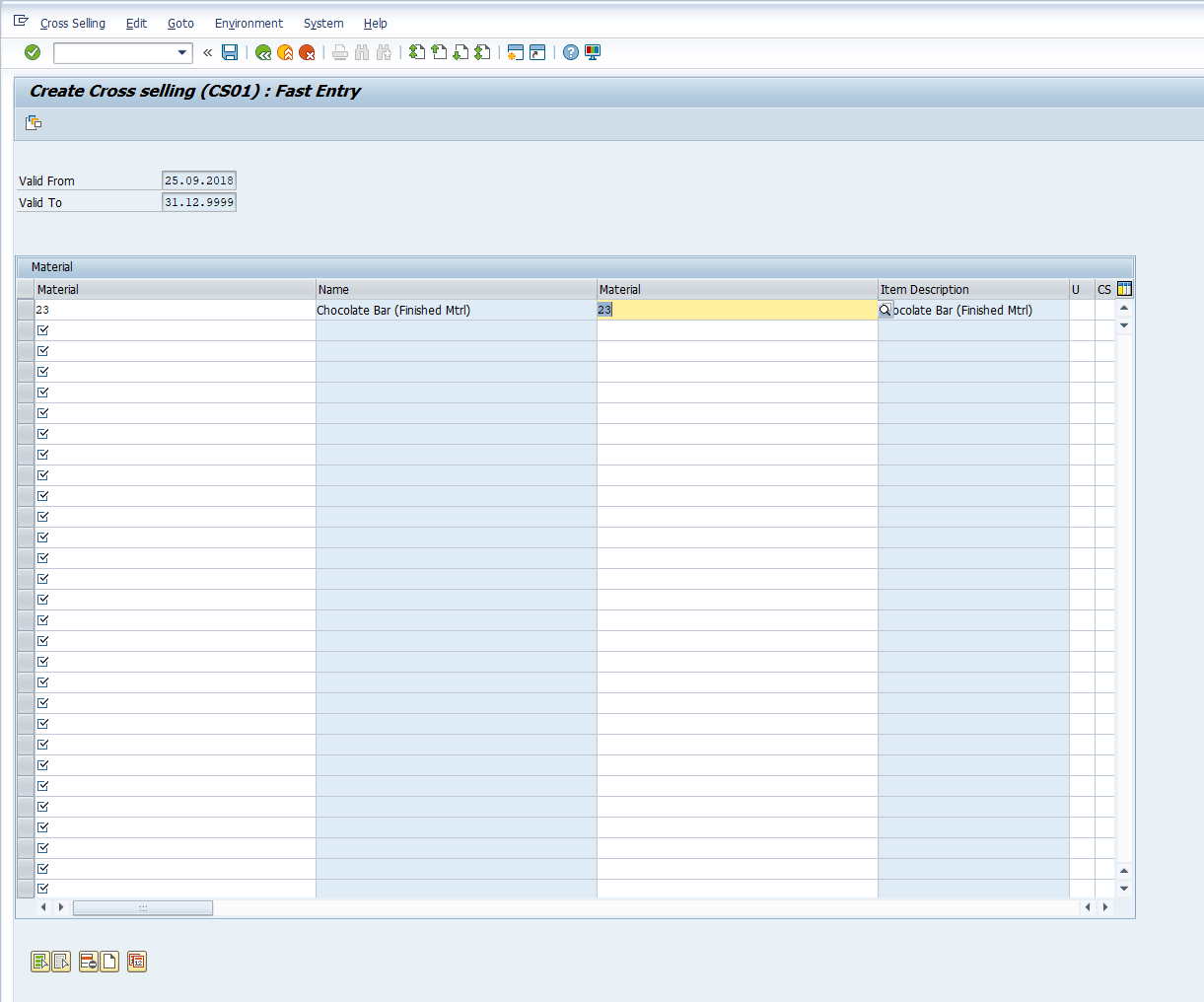Expand the command field dropdown arrow

(x=182, y=52)
